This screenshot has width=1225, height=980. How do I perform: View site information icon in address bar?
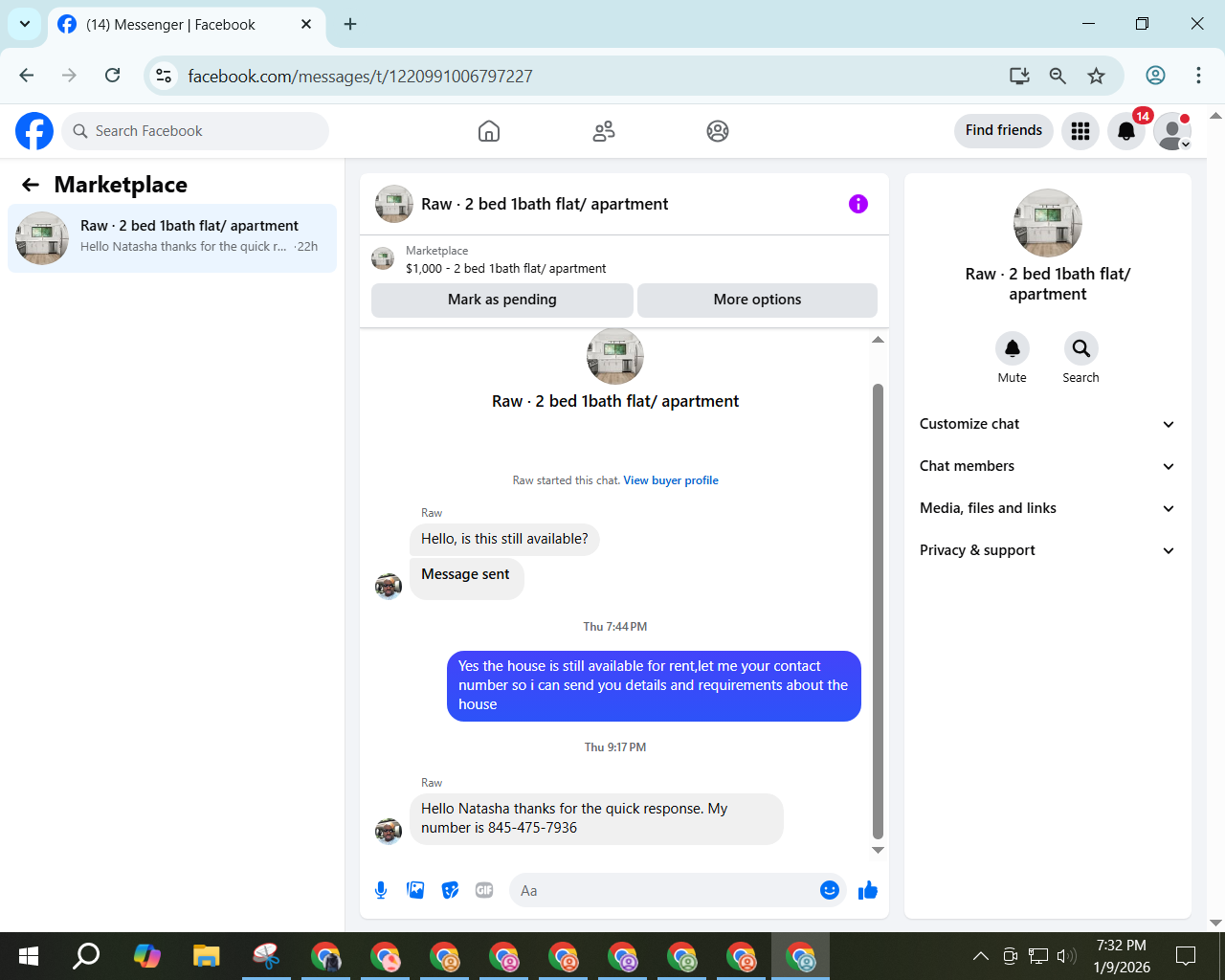point(165,76)
